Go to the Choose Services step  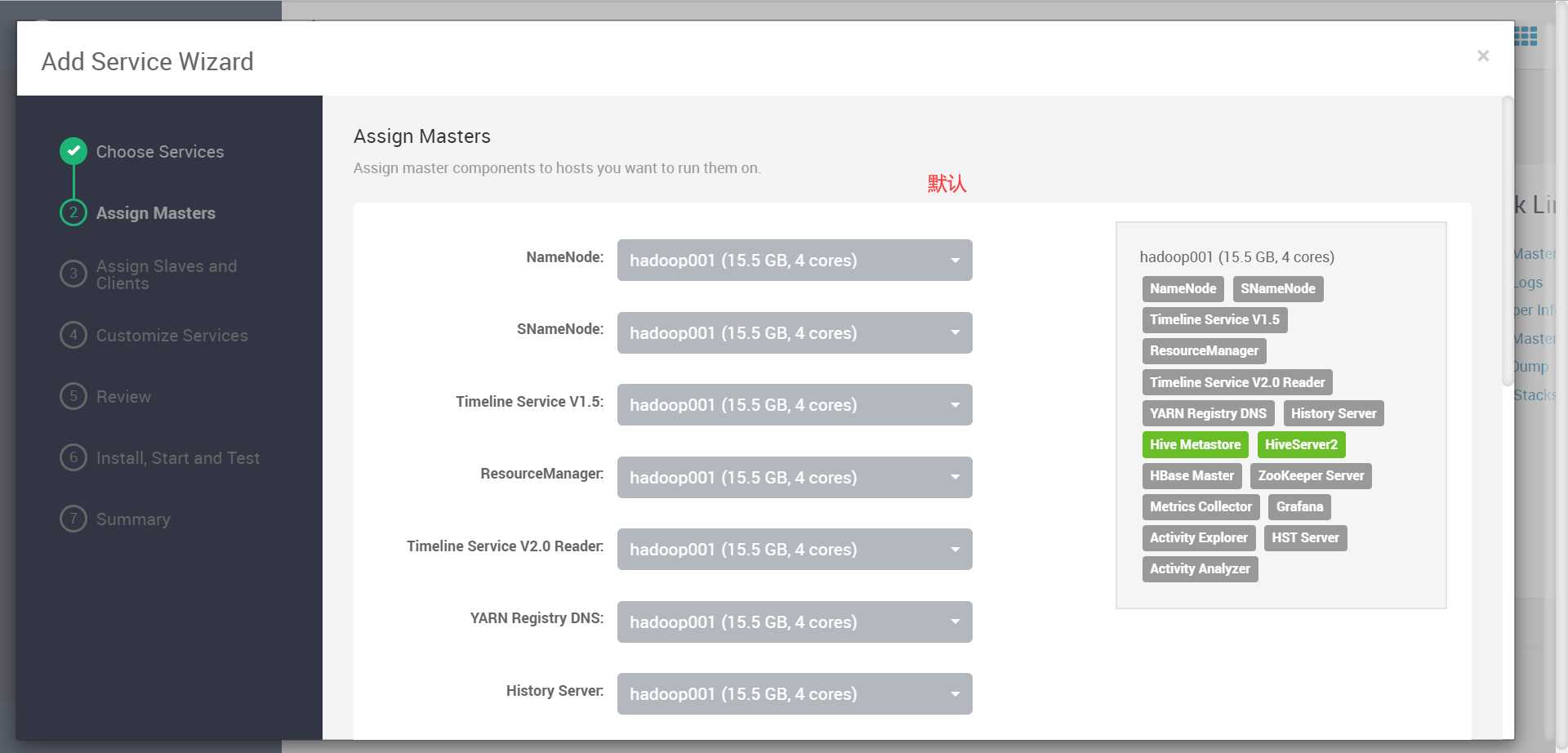(x=160, y=152)
